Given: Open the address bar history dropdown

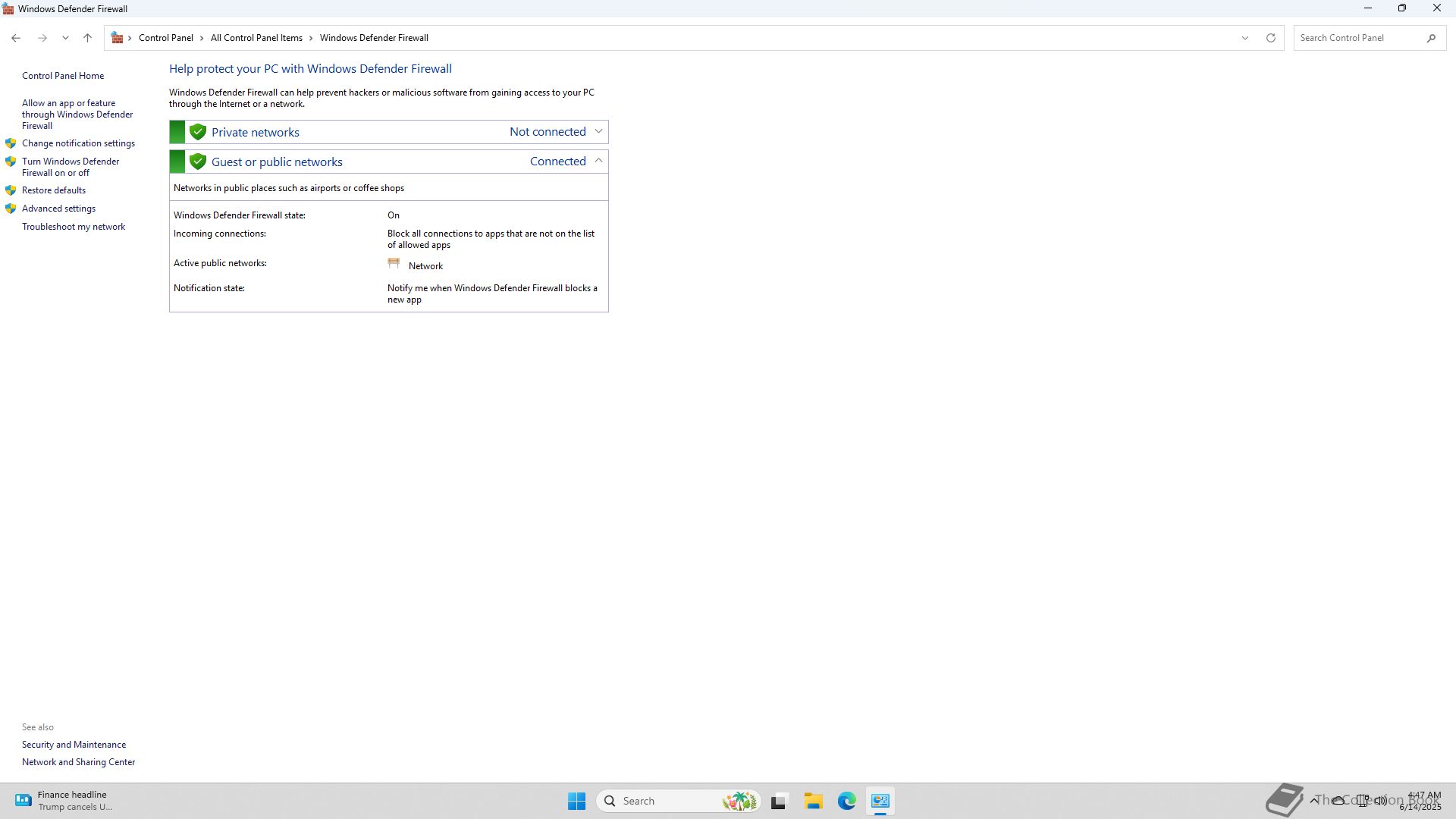Looking at the screenshot, I should pos(1244,38).
